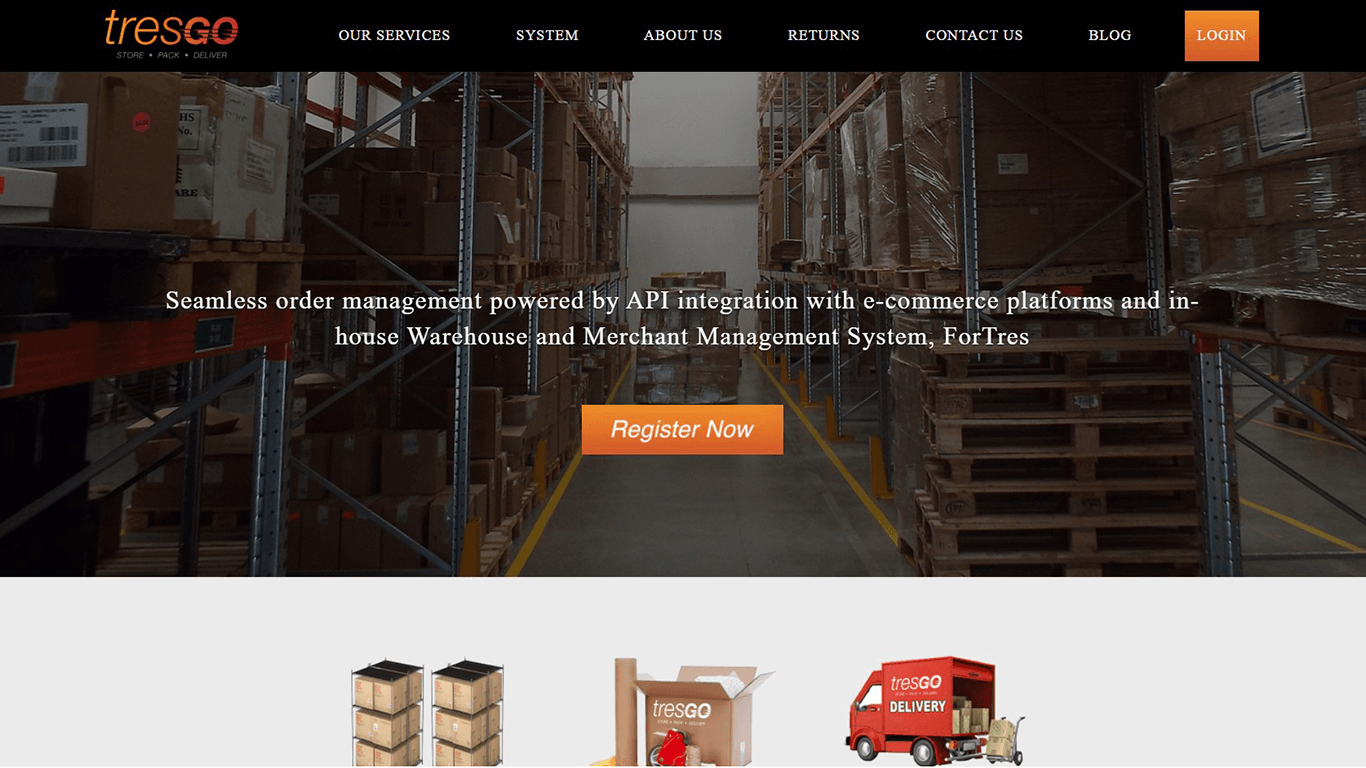The image size is (1366, 768).
Task: Click the Seamless order management headline text
Action: (x=682, y=318)
